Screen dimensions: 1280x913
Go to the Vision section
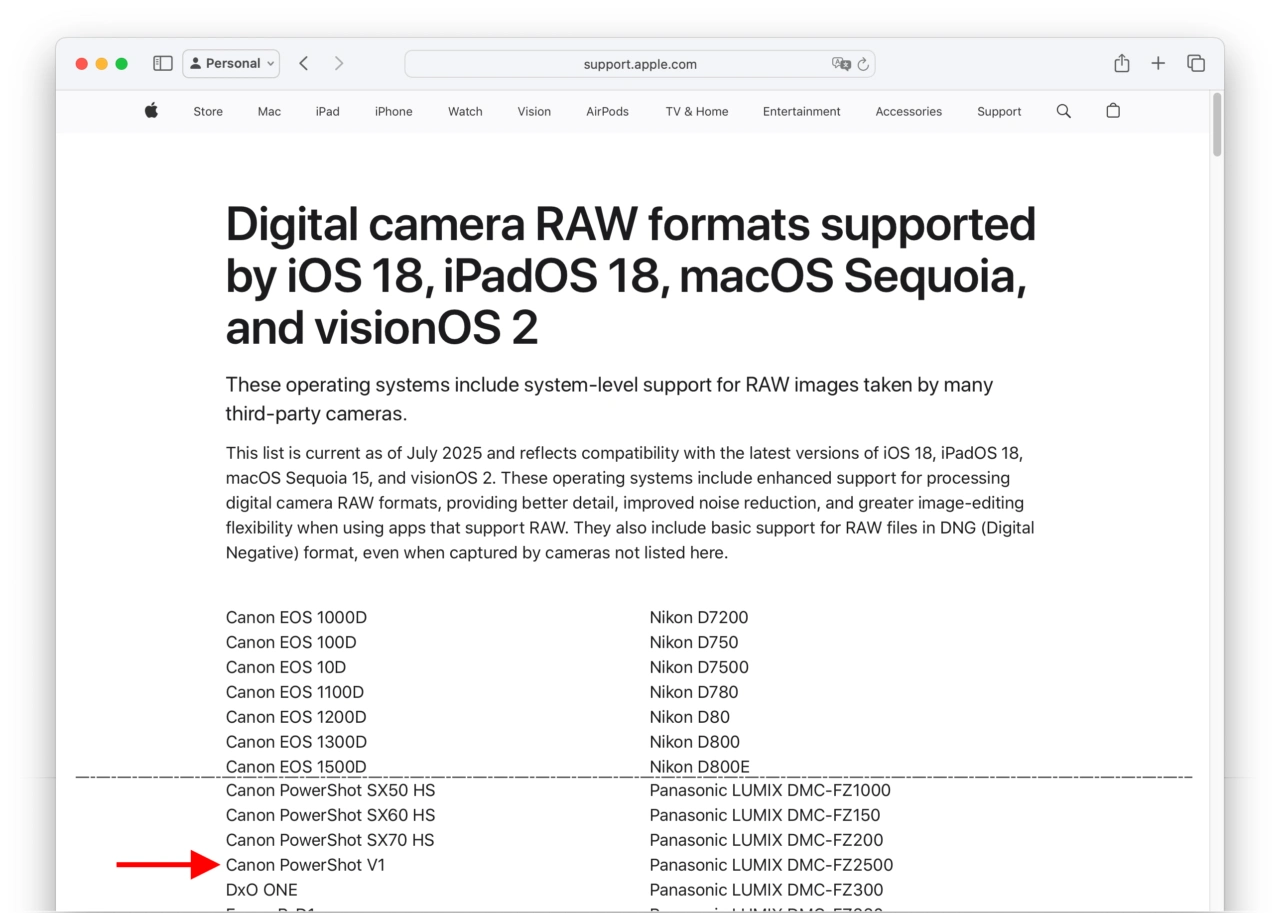click(534, 111)
